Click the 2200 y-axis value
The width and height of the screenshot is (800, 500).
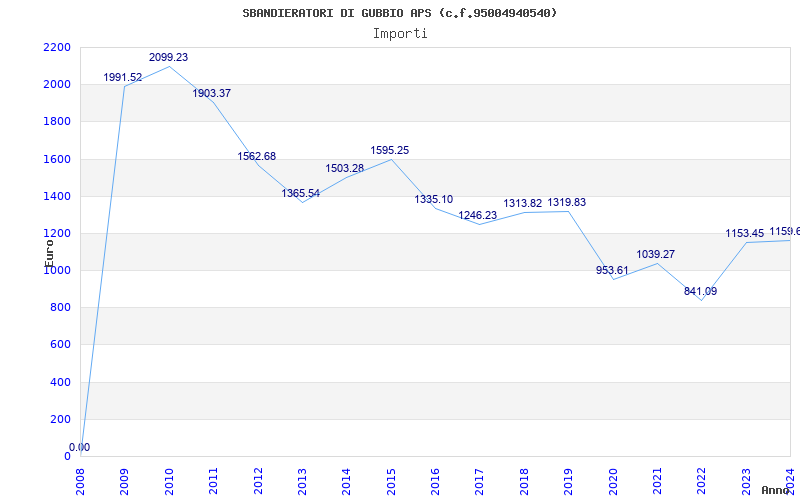pos(57,47)
